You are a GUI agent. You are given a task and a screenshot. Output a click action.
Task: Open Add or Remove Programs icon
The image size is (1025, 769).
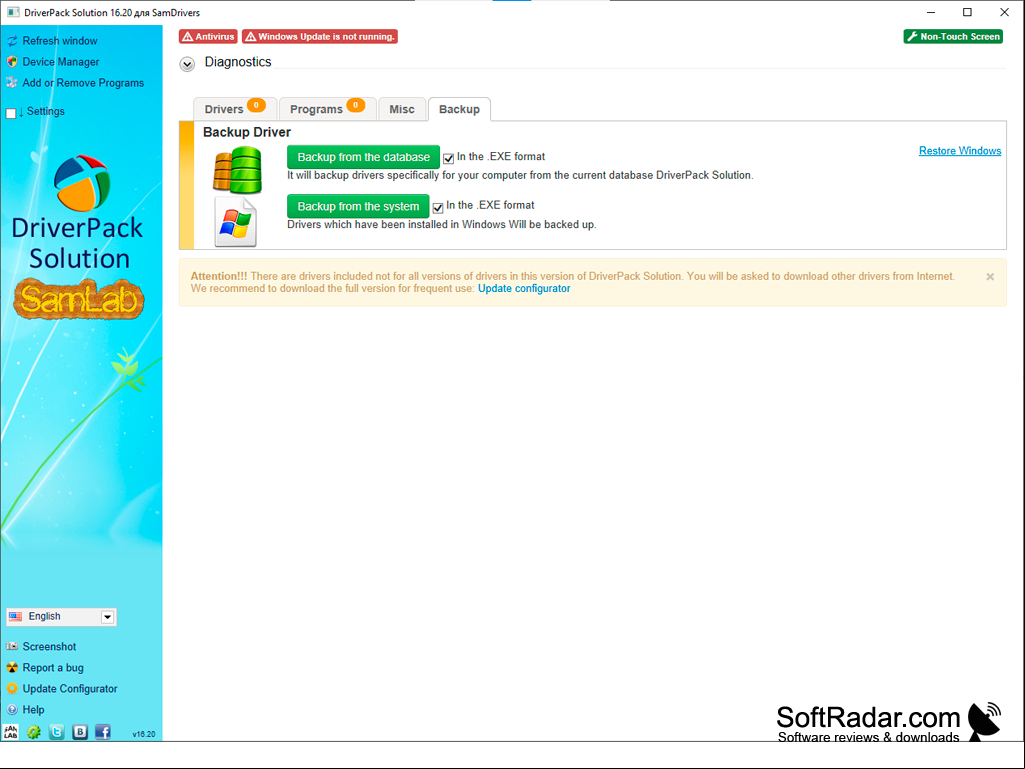tap(12, 83)
